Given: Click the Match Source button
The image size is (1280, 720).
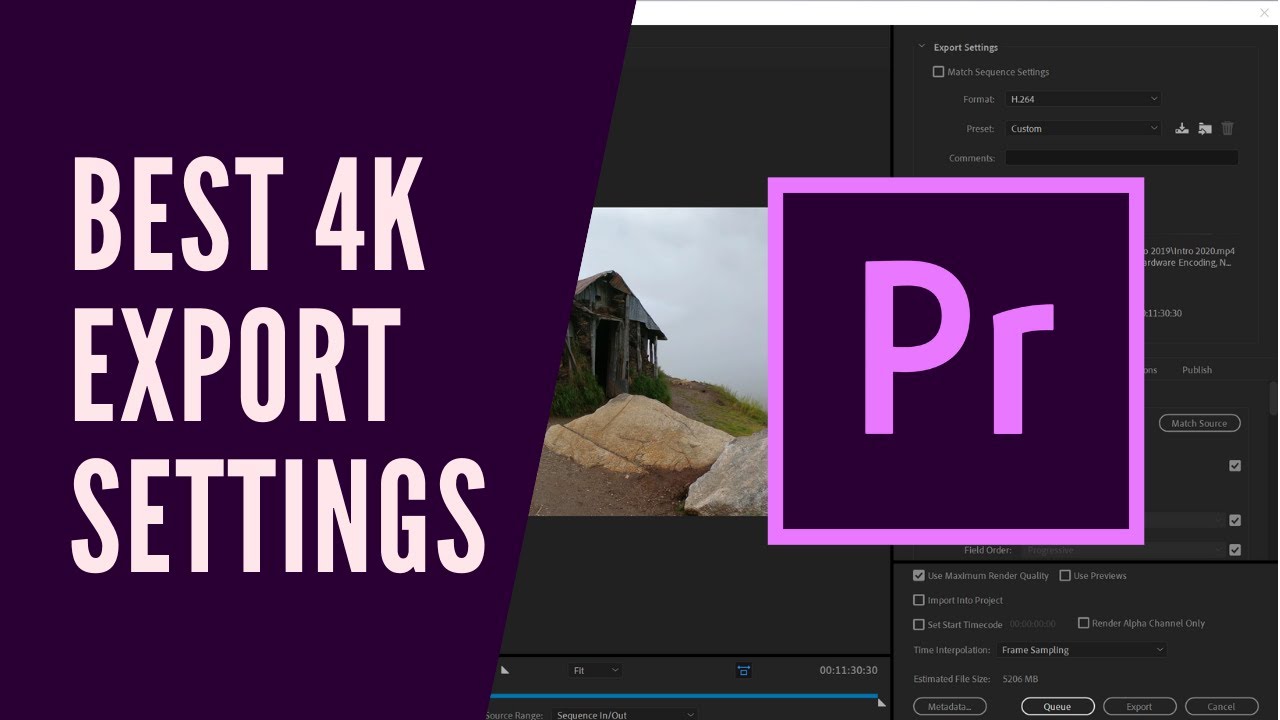Looking at the screenshot, I should pyautogui.click(x=1199, y=423).
